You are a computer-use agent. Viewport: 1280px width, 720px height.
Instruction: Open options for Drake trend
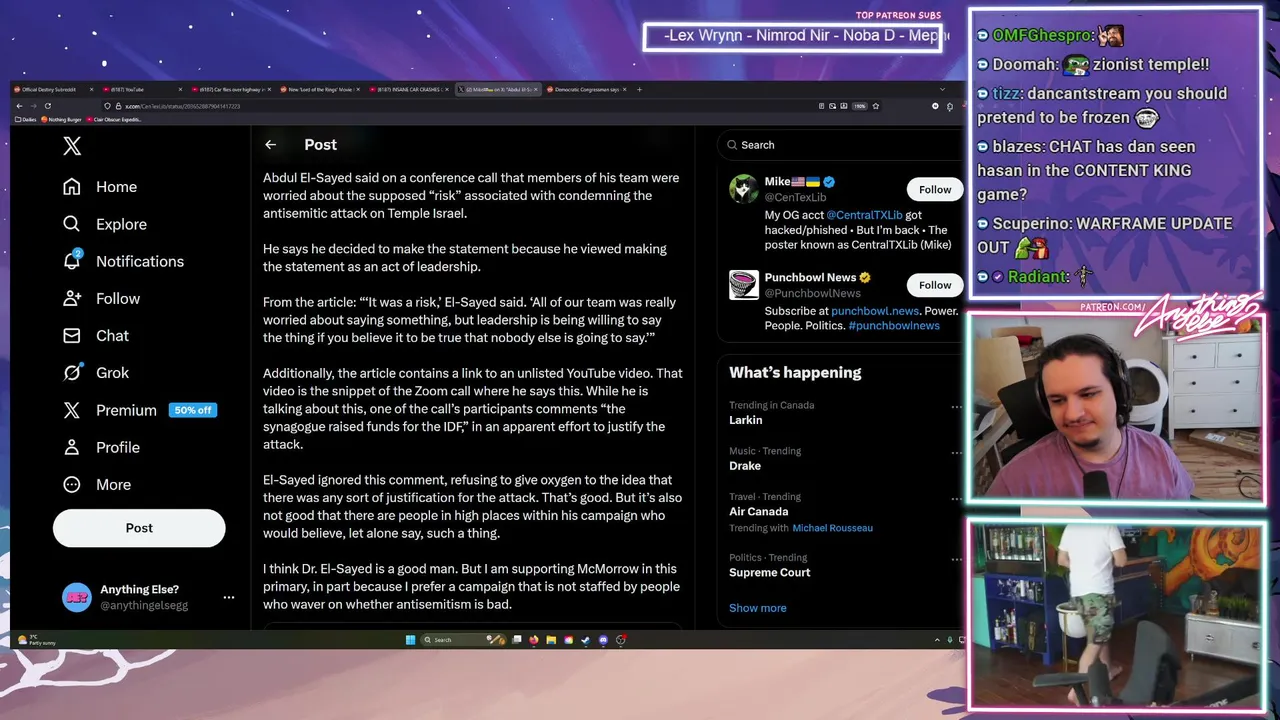click(x=956, y=452)
